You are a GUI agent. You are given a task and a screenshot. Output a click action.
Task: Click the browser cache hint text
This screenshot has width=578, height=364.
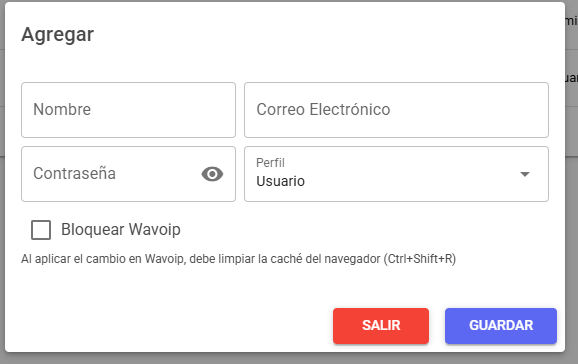coord(238,259)
